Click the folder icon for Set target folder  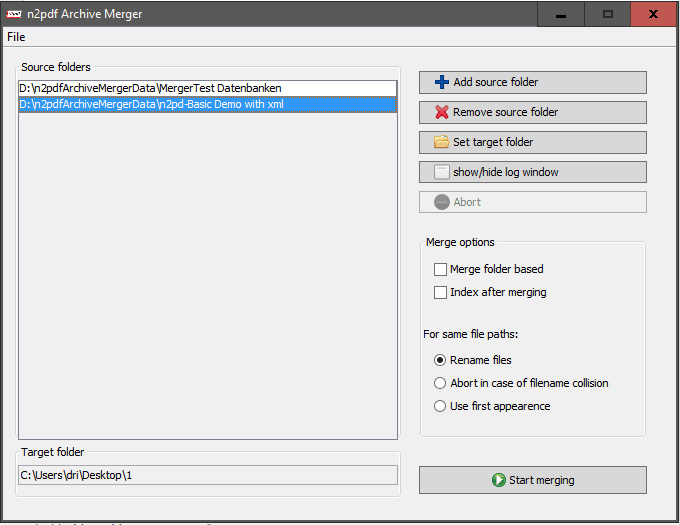441,142
